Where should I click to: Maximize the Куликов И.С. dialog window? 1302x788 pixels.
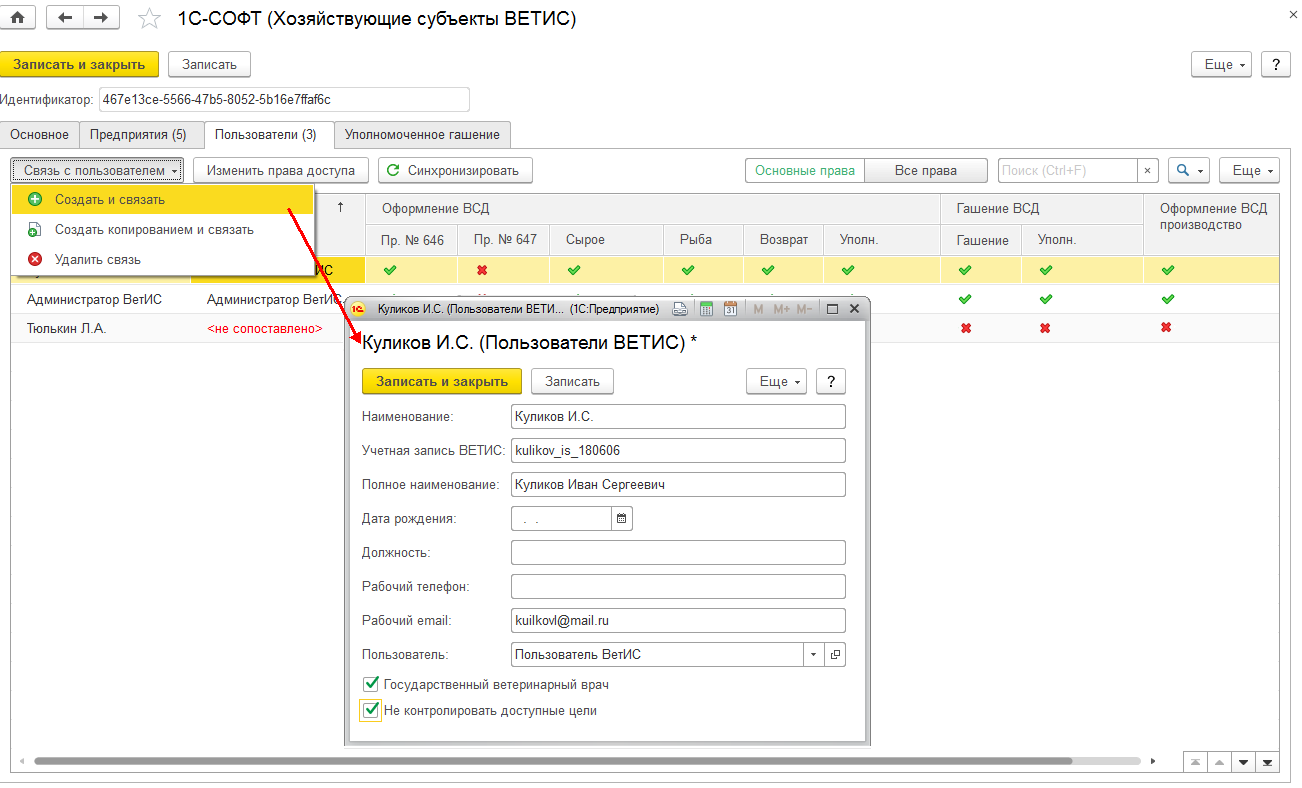coord(833,309)
